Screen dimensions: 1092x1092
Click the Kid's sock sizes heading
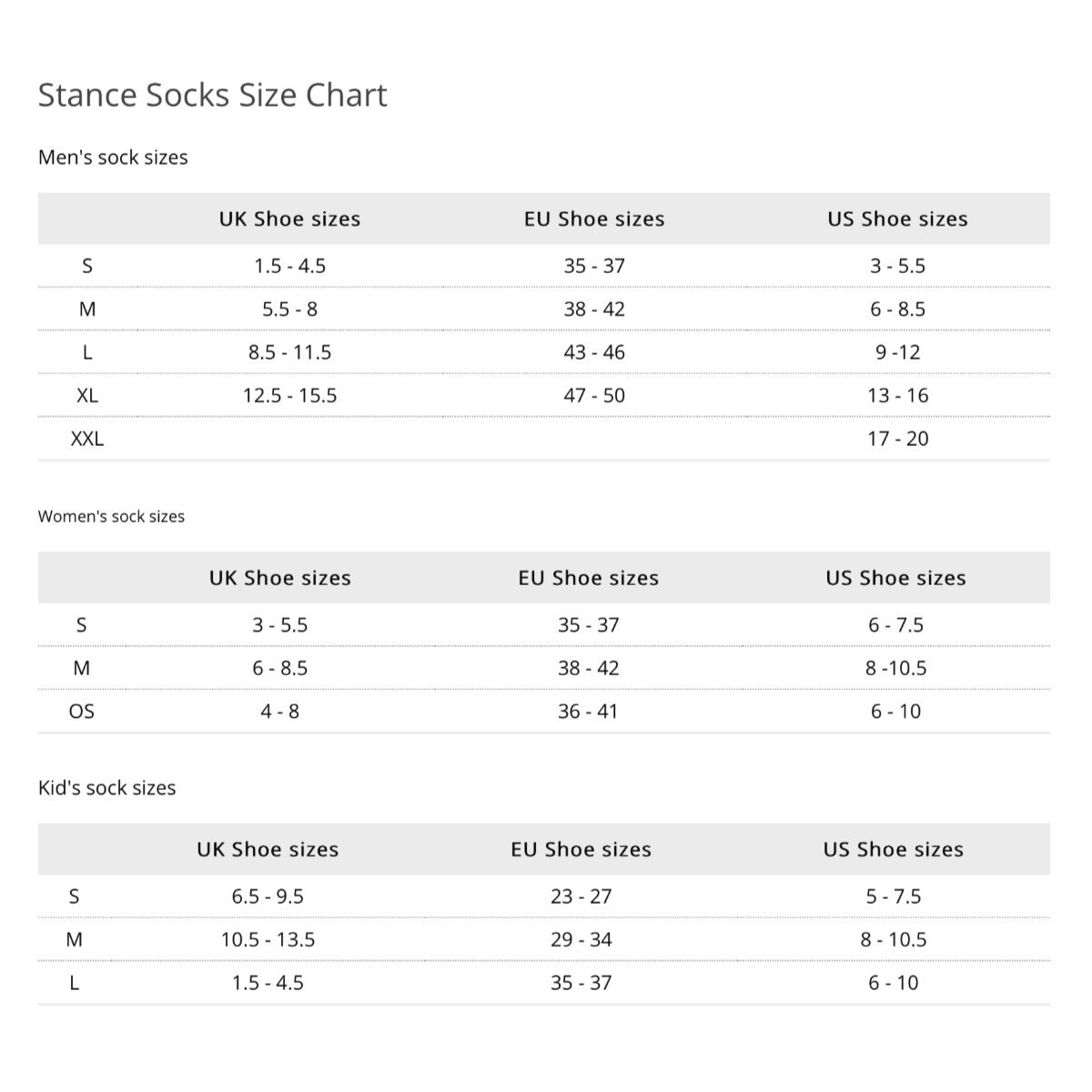(x=106, y=788)
